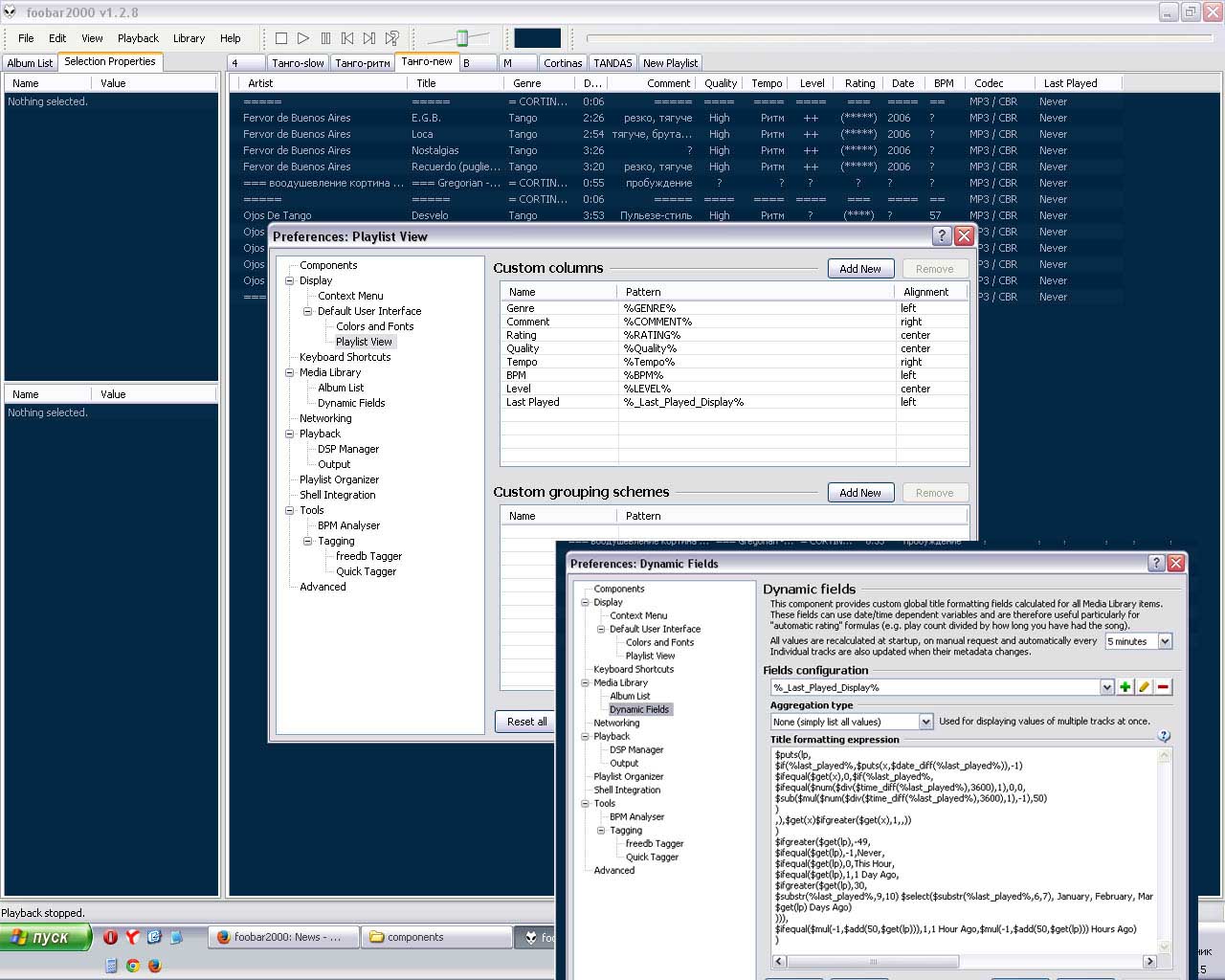Screen dimensions: 1225x980
Task: Click the Pause playback icon
Action: click(x=325, y=38)
